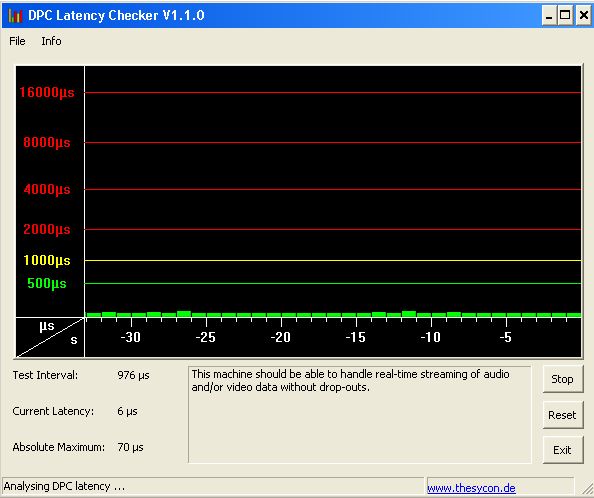Viewport: 594px width, 498px height.
Task: Click the Absolute Maximum value 70 µs
Action: [130, 447]
